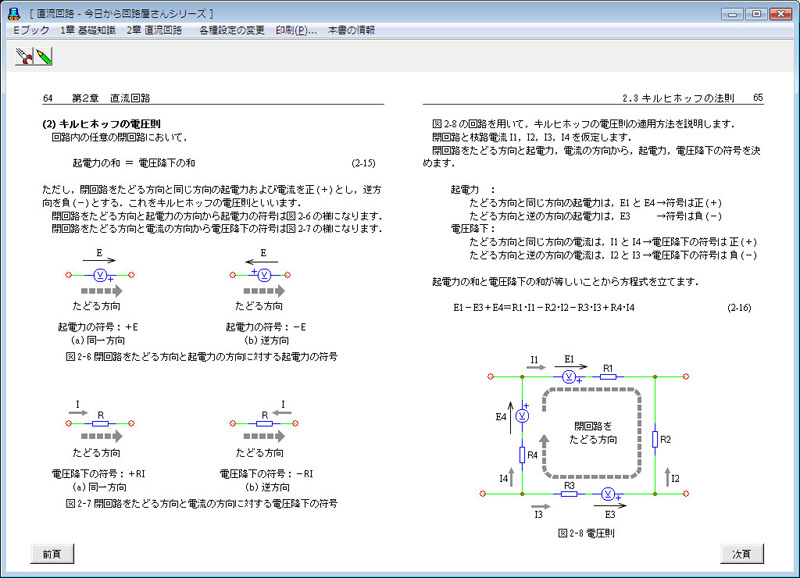
Task: Click the caption starting with 図2-6
Action: coord(202,357)
